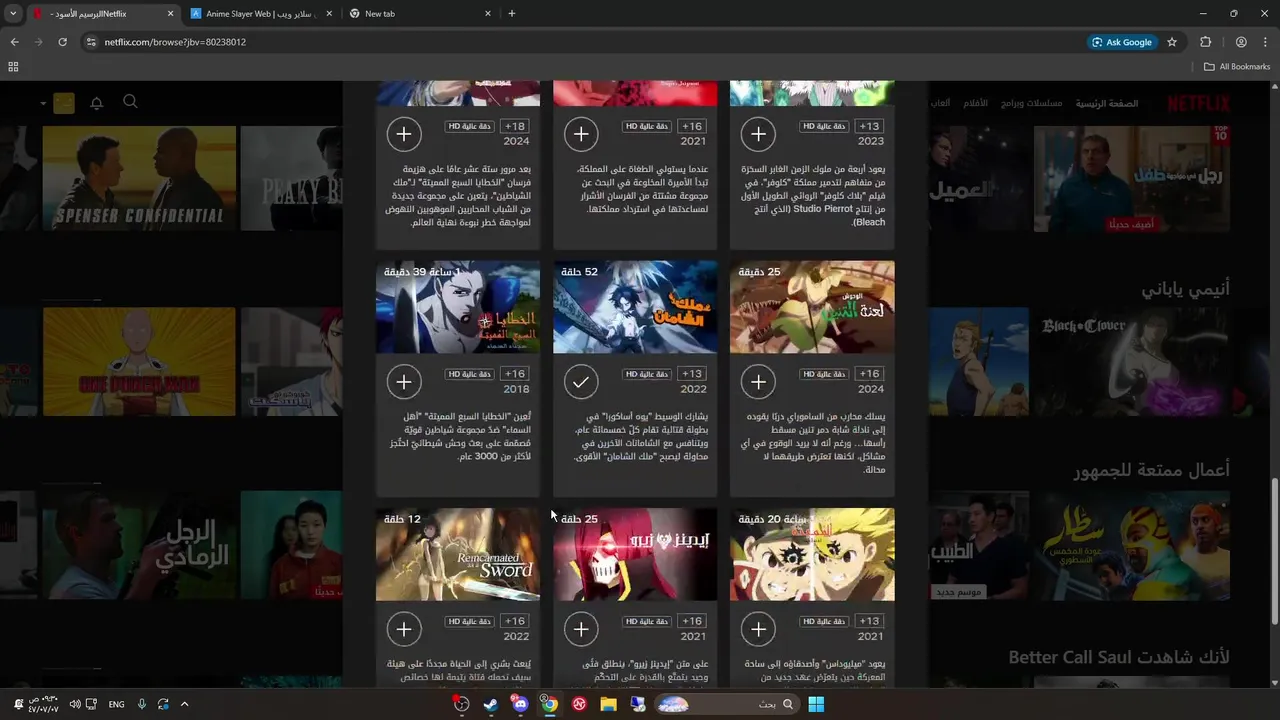Click the netflix.com address bar
This screenshot has width=1280, height=720.
click(580, 42)
